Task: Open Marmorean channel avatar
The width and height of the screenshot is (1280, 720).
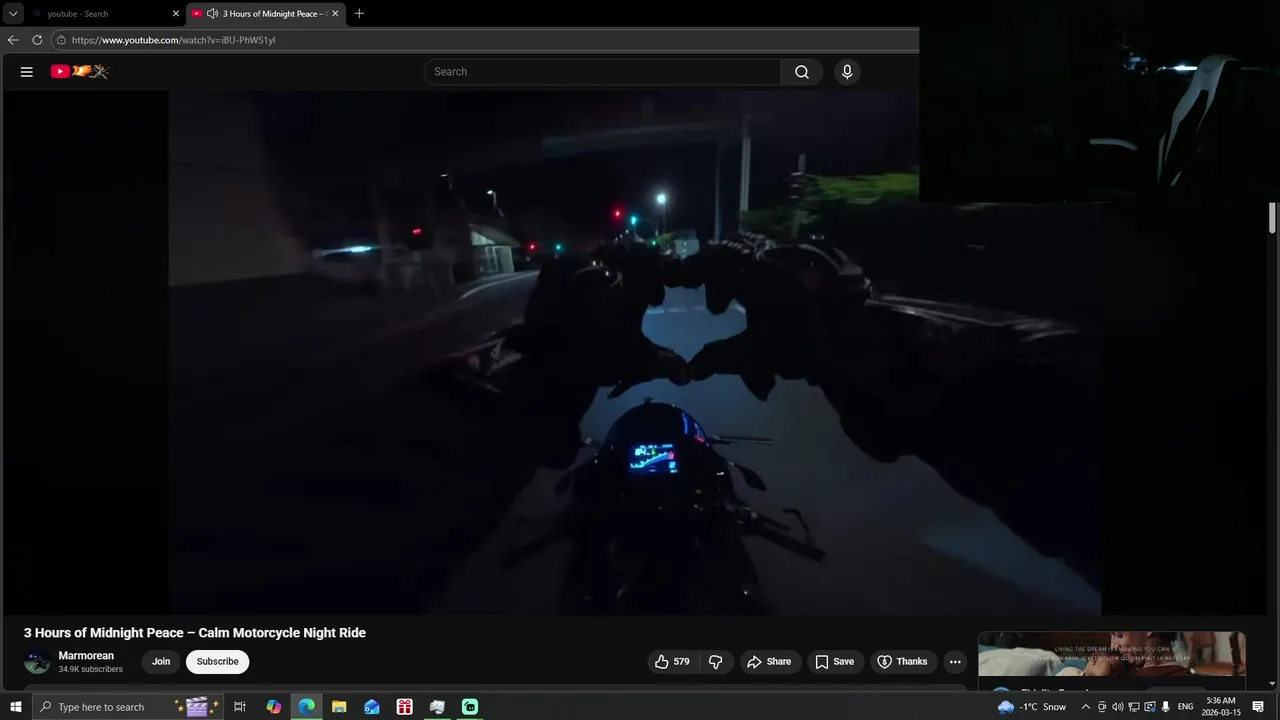Action: tap(37, 662)
